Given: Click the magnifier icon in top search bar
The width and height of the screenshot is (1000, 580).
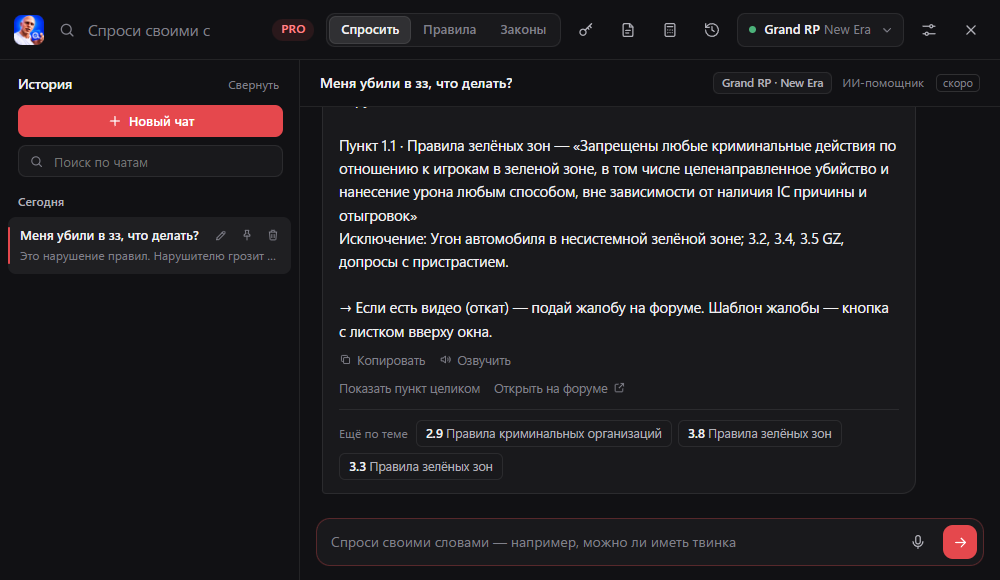Looking at the screenshot, I should [x=67, y=30].
